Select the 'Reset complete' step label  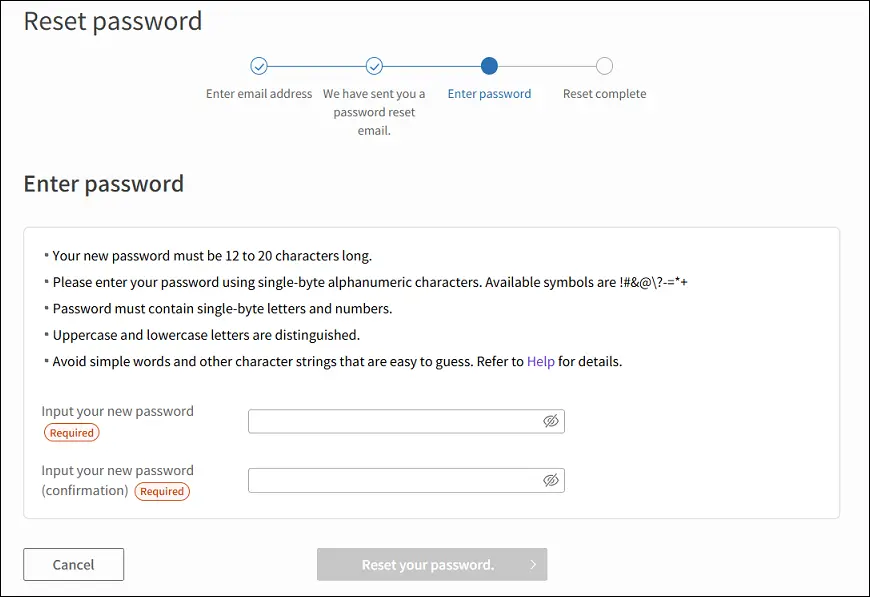pos(604,94)
